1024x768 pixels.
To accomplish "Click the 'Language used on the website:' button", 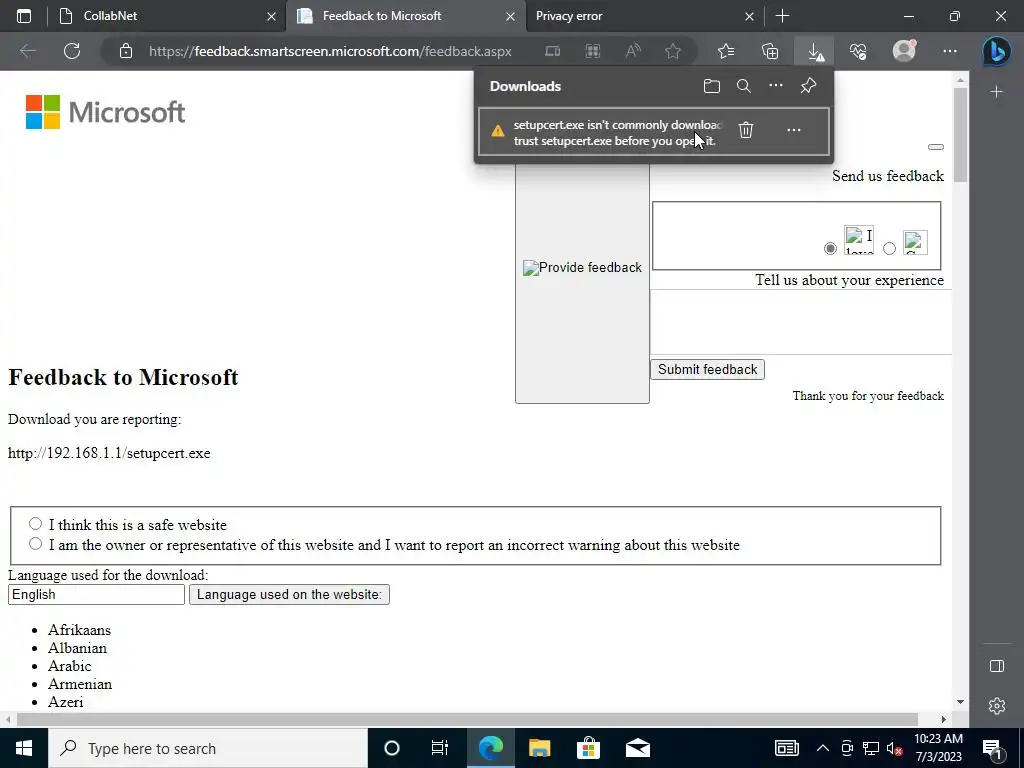I will point(289,594).
